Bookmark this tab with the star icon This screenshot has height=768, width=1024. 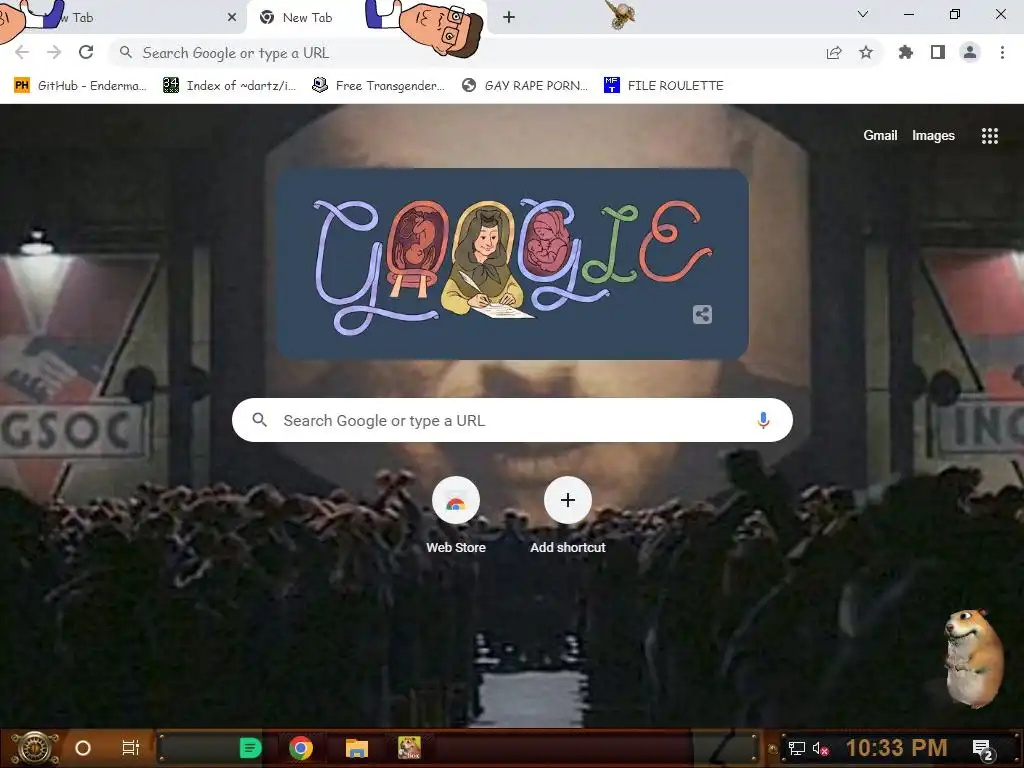tap(866, 52)
